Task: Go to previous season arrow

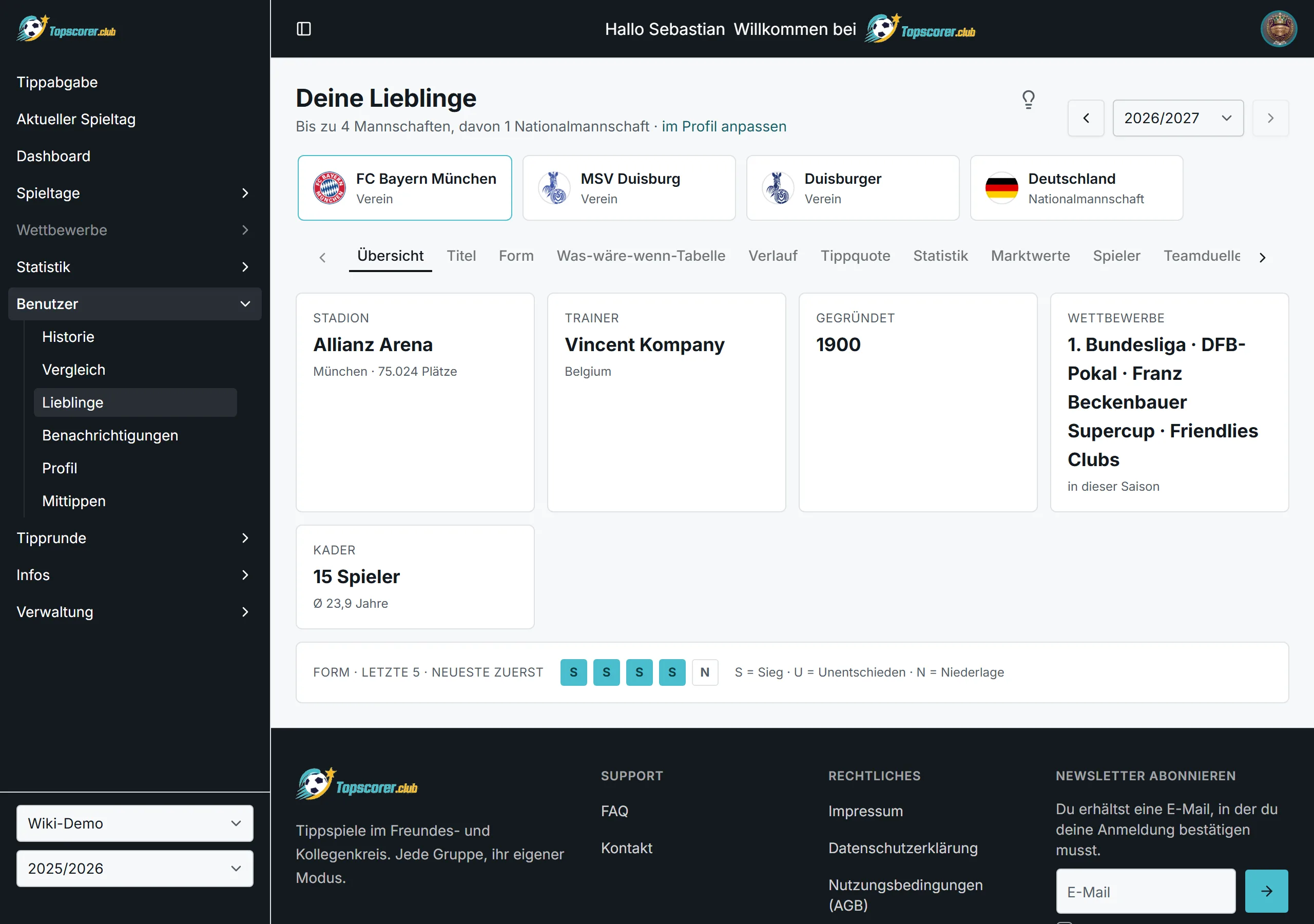Action: [1086, 118]
